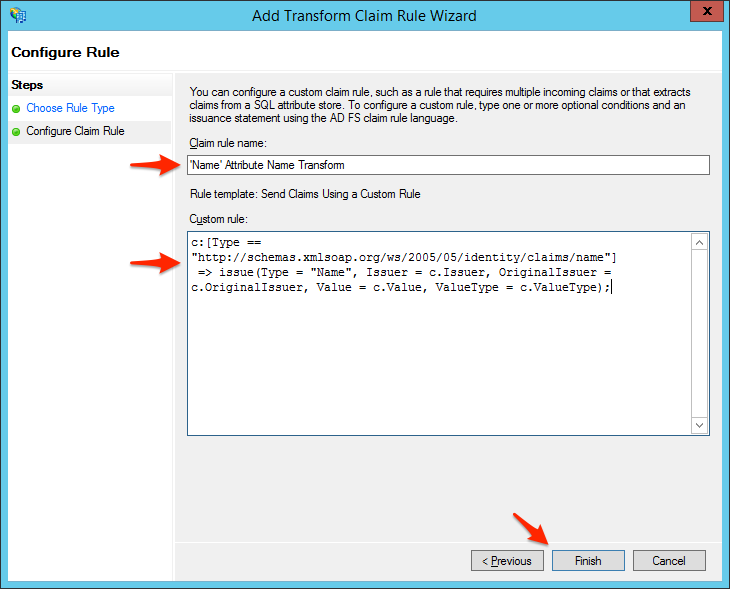The width and height of the screenshot is (730, 589).
Task: Click green bullet beside Choose Rule Type
Action: tap(16, 108)
